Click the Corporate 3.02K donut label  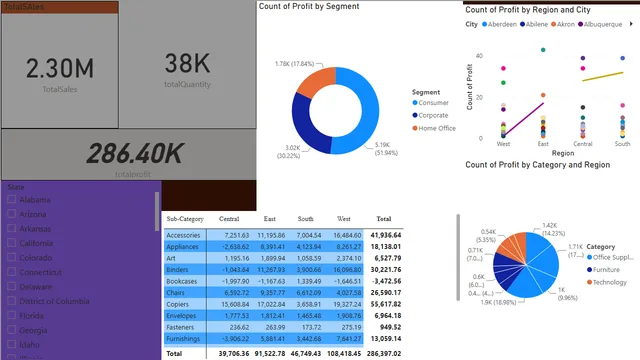click(289, 152)
